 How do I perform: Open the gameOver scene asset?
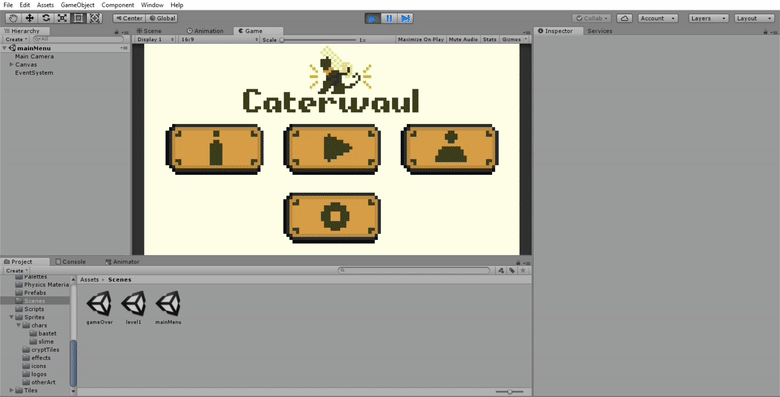click(99, 307)
